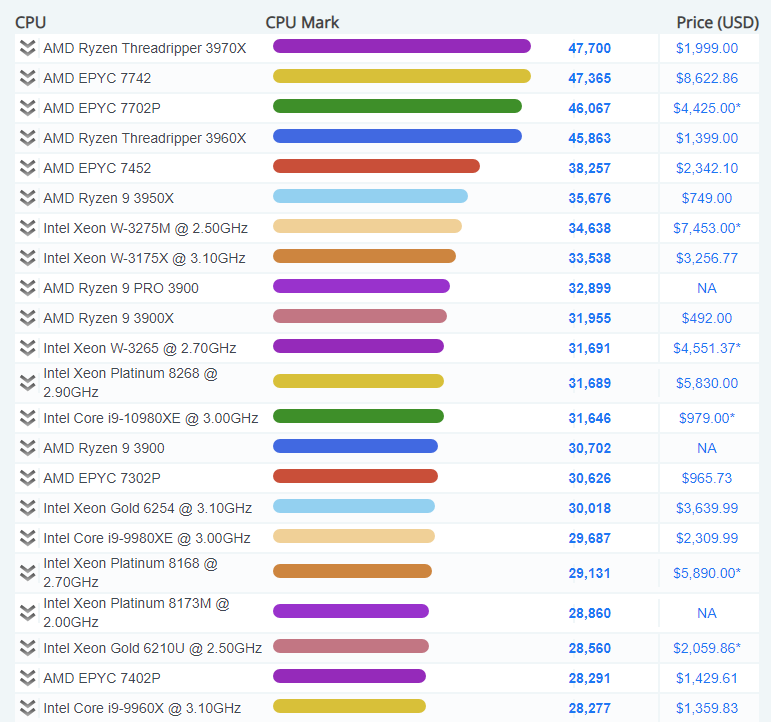Expand chevron for AMD EPYC 7452
Screen dimensions: 771x722
pyautogui.click(x=28, y=168)
